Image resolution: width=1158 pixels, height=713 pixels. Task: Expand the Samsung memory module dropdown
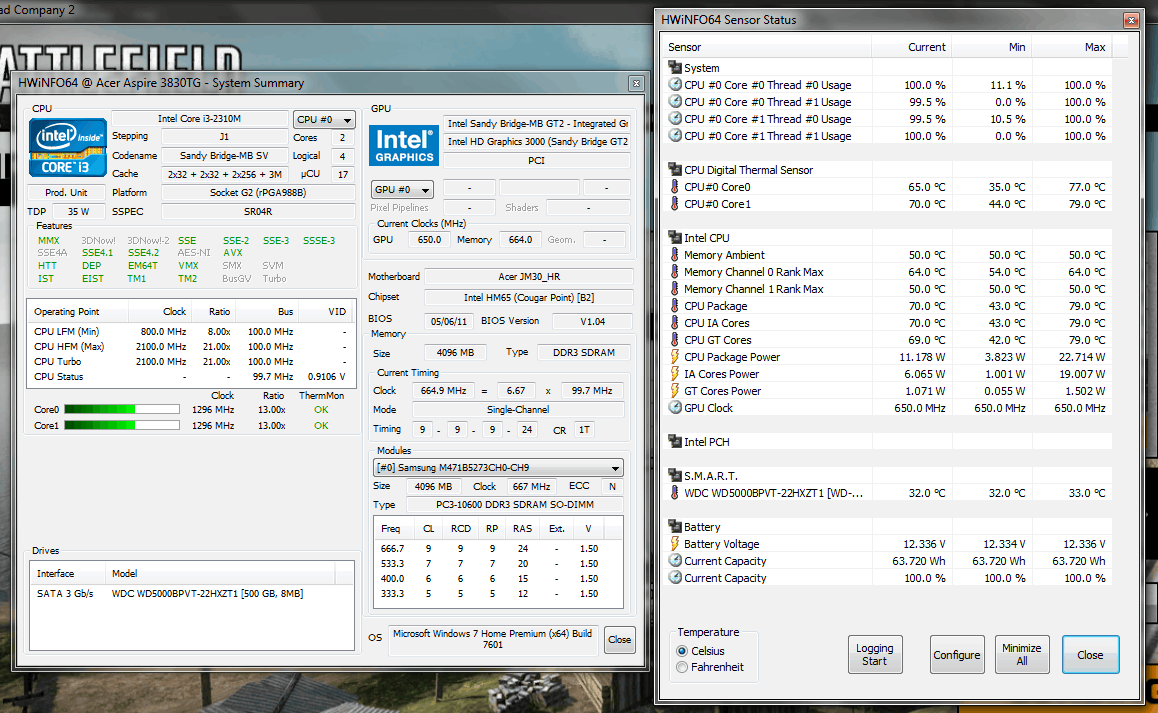498,468
